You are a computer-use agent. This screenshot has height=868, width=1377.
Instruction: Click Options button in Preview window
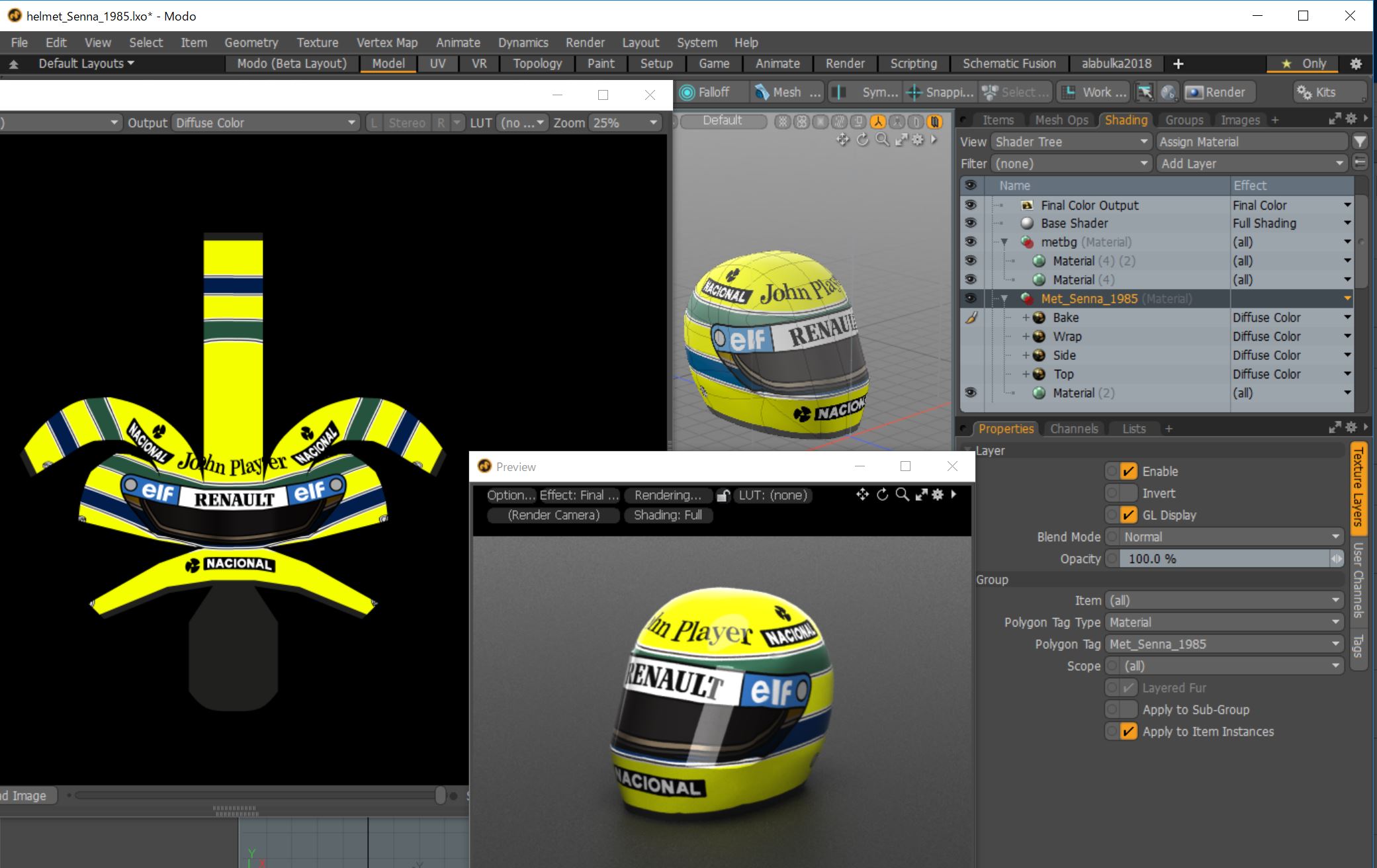click(x=510, y=495)
